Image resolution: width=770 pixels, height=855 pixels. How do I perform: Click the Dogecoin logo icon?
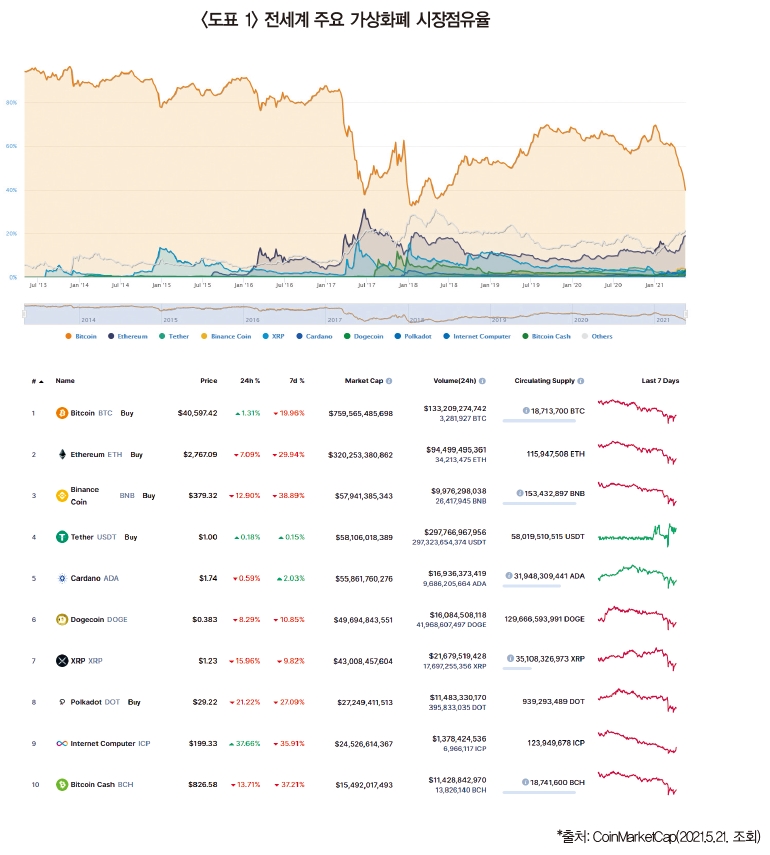tap(62, 619)
